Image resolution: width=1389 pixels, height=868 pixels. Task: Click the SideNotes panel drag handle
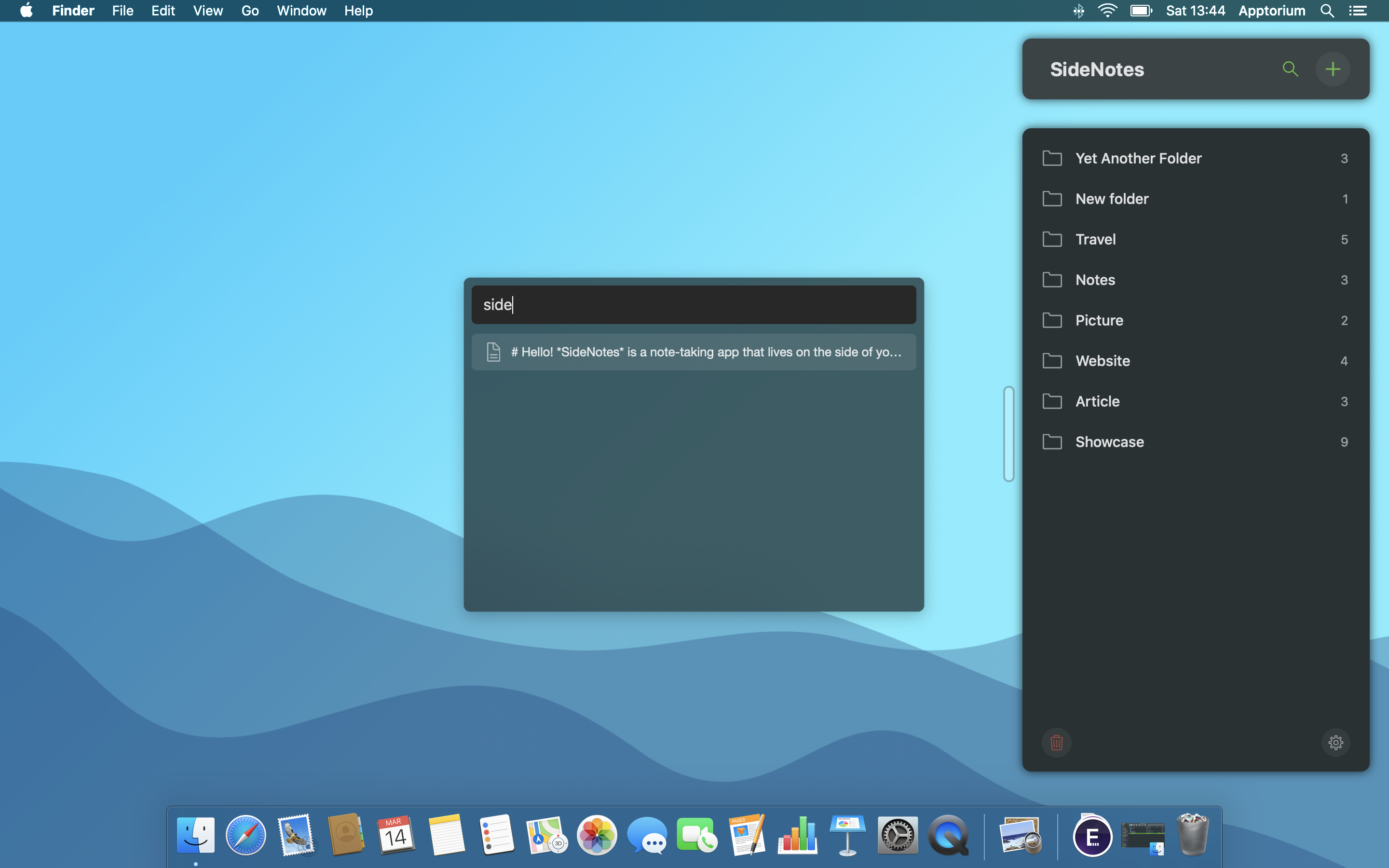[x=1008, y=434]
